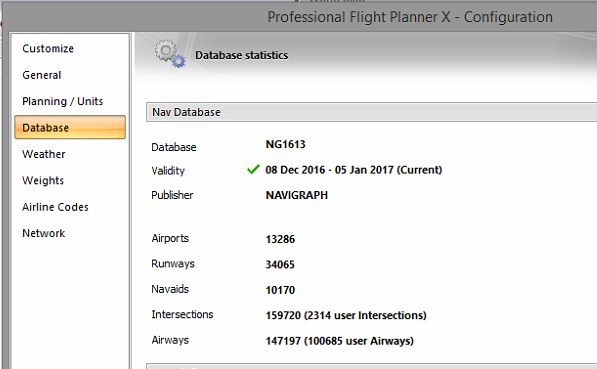Open the Network settings page

44,233
